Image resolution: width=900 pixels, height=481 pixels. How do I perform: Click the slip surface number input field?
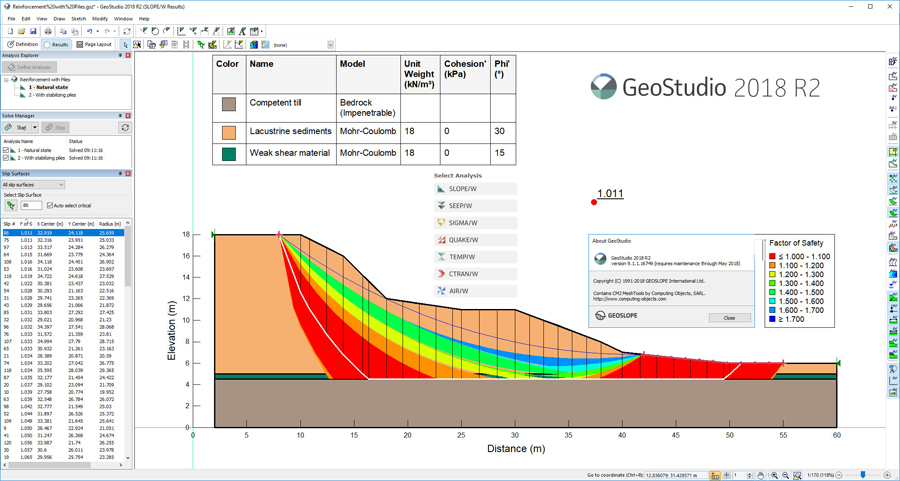(32, 205)
